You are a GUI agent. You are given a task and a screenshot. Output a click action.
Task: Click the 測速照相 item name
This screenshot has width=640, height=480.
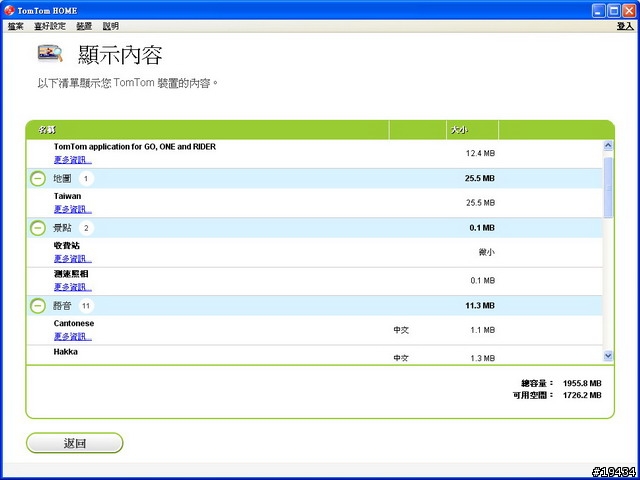point(71,273)
